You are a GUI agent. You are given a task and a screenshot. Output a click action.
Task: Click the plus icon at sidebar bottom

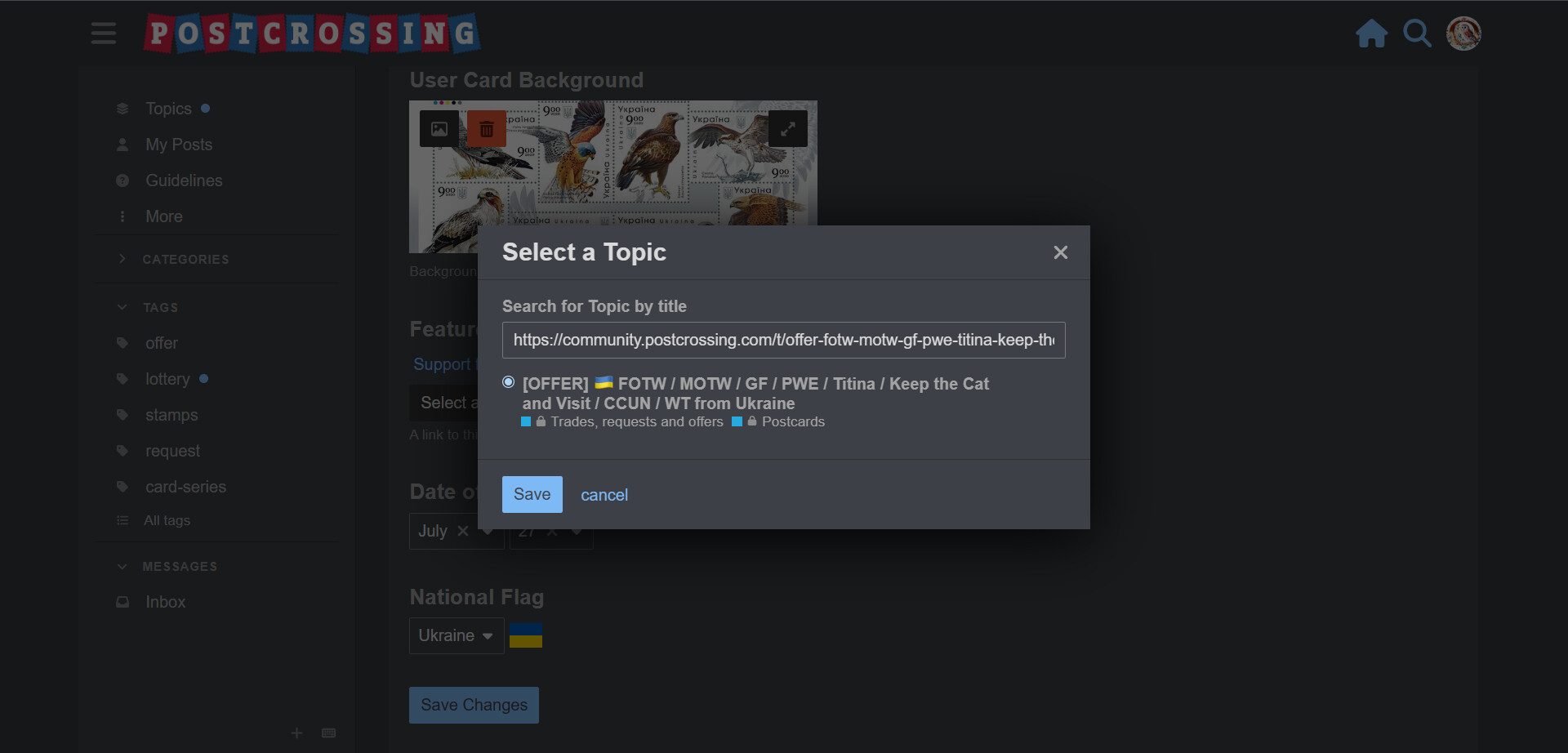tap(297, 733)
